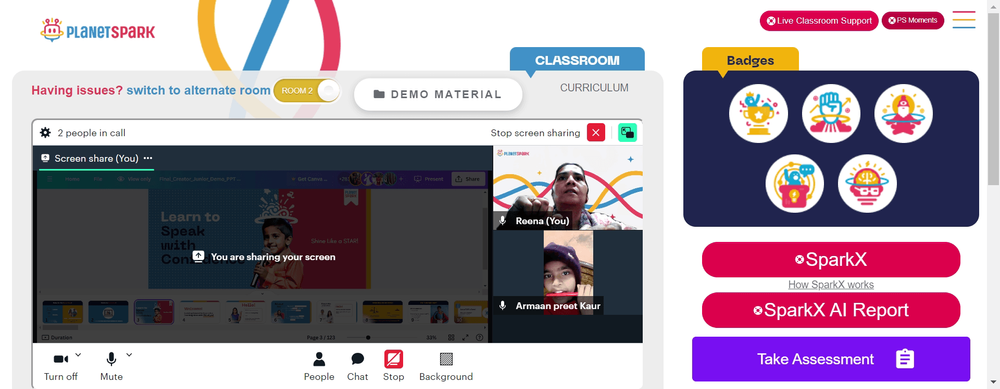Open the call settings gear
Screen dimensions: 1000x389
45,133
